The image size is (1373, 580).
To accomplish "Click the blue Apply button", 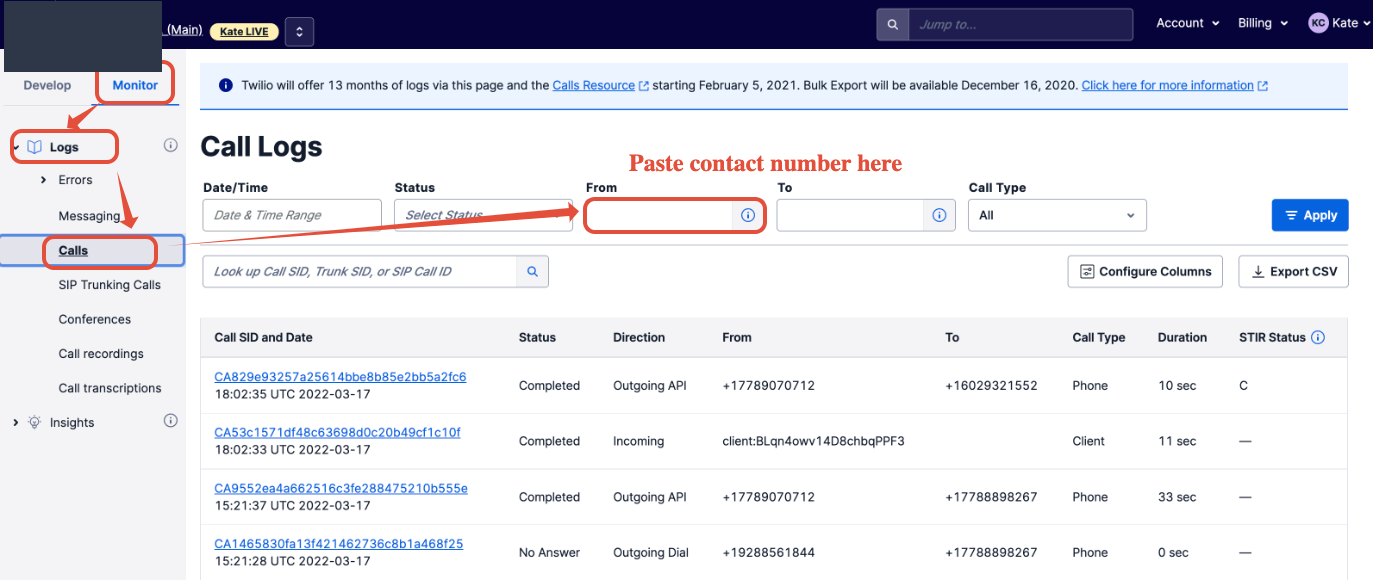I will [1310, 215].
